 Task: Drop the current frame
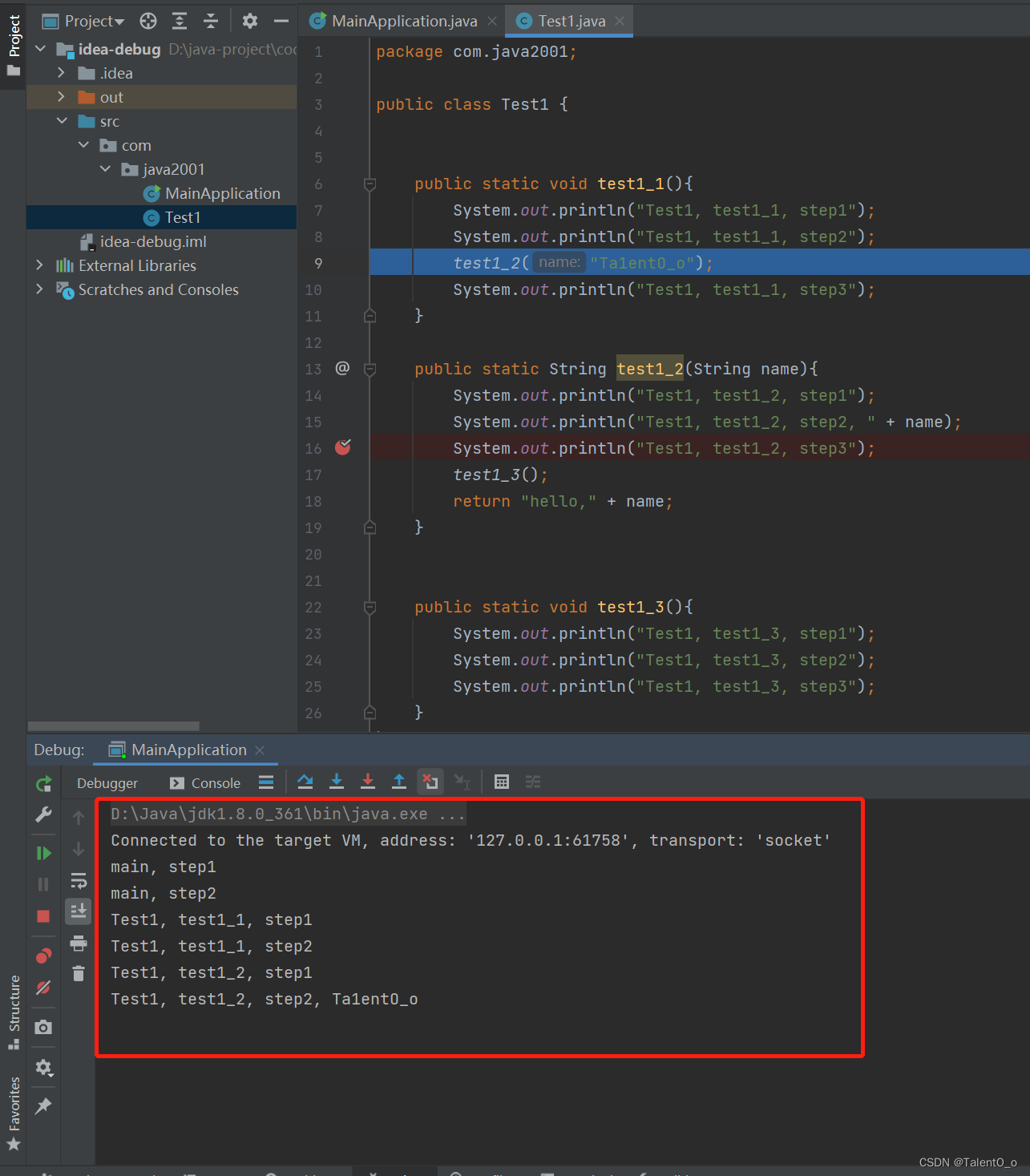[430, 782]
